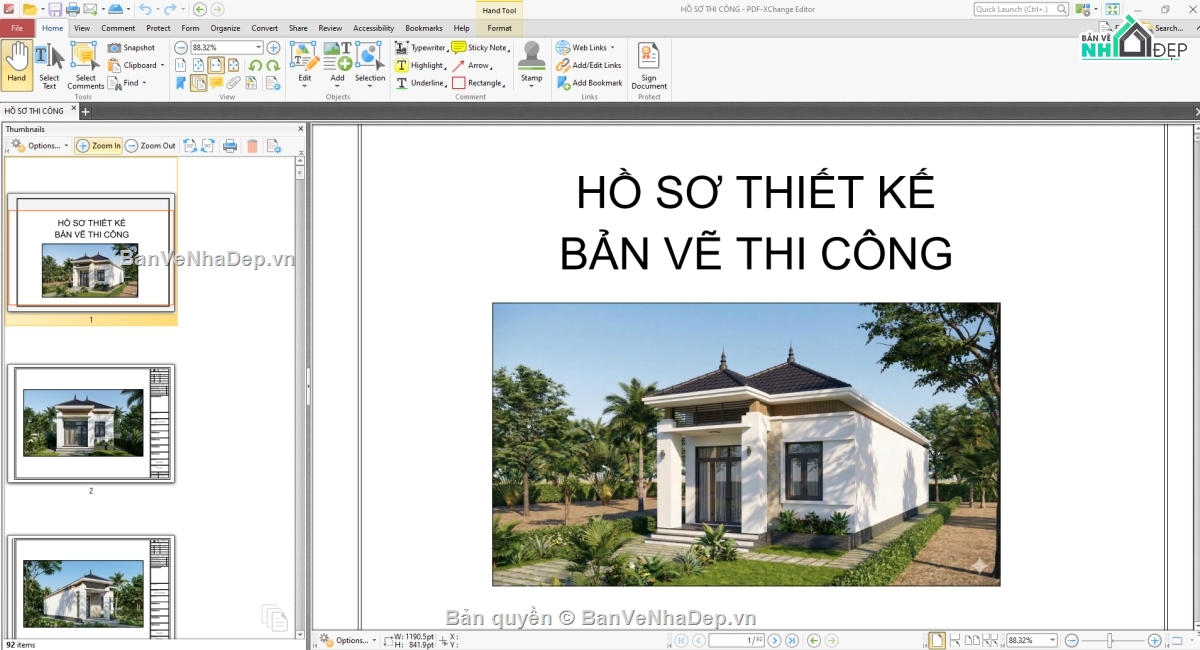Toggle Fit Width page mode in the View group

[x=215, y=65]
